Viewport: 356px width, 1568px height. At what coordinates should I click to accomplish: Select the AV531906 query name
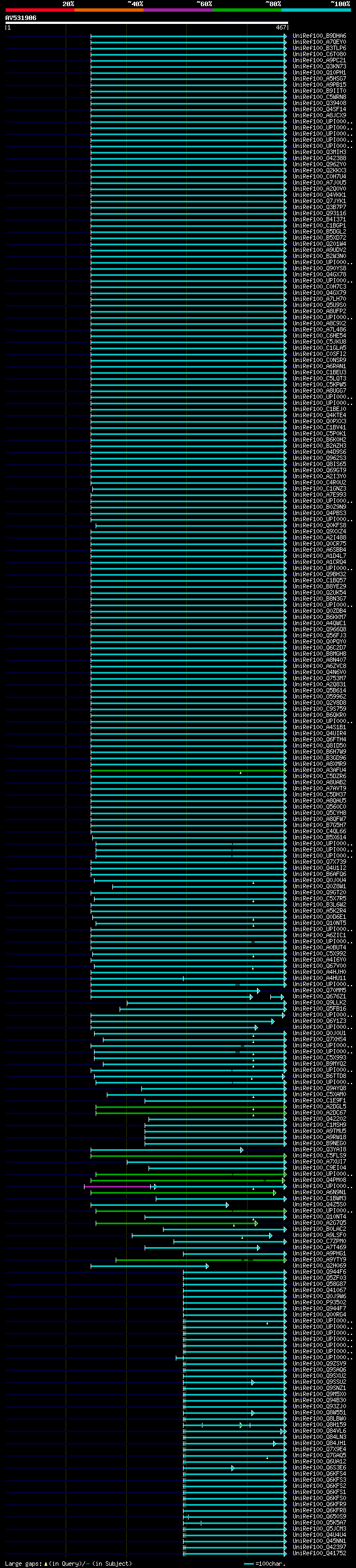(21, 18)
